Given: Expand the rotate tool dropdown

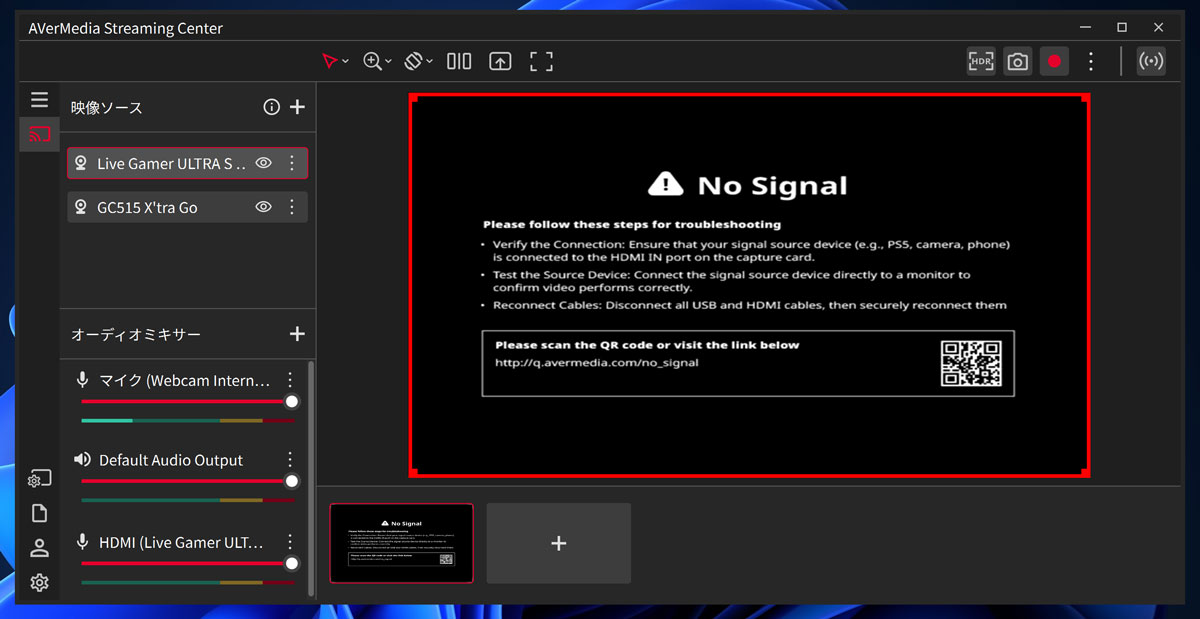Looking at the screenshot, I should pos(430,62).
